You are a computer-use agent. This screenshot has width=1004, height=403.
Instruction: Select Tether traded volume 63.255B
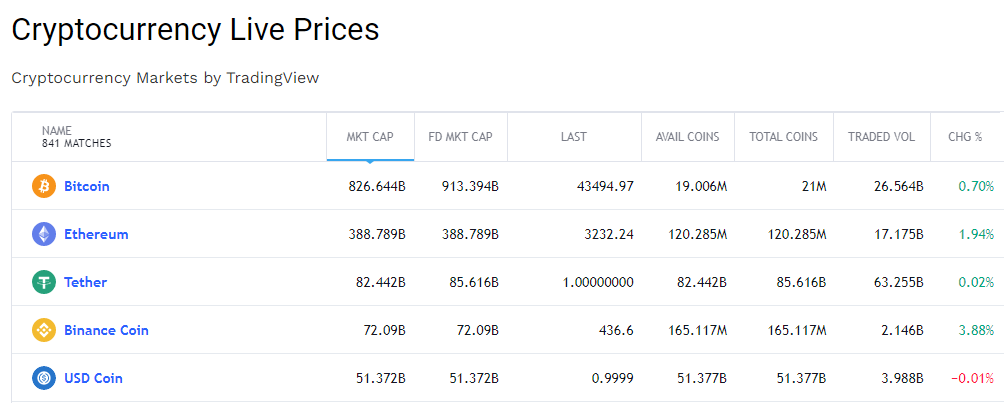899,283
